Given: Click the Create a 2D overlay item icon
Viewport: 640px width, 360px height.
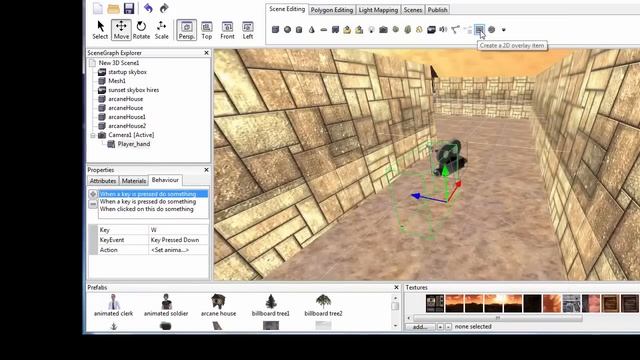Looking at the screenshot, I should tap(480, 29).
